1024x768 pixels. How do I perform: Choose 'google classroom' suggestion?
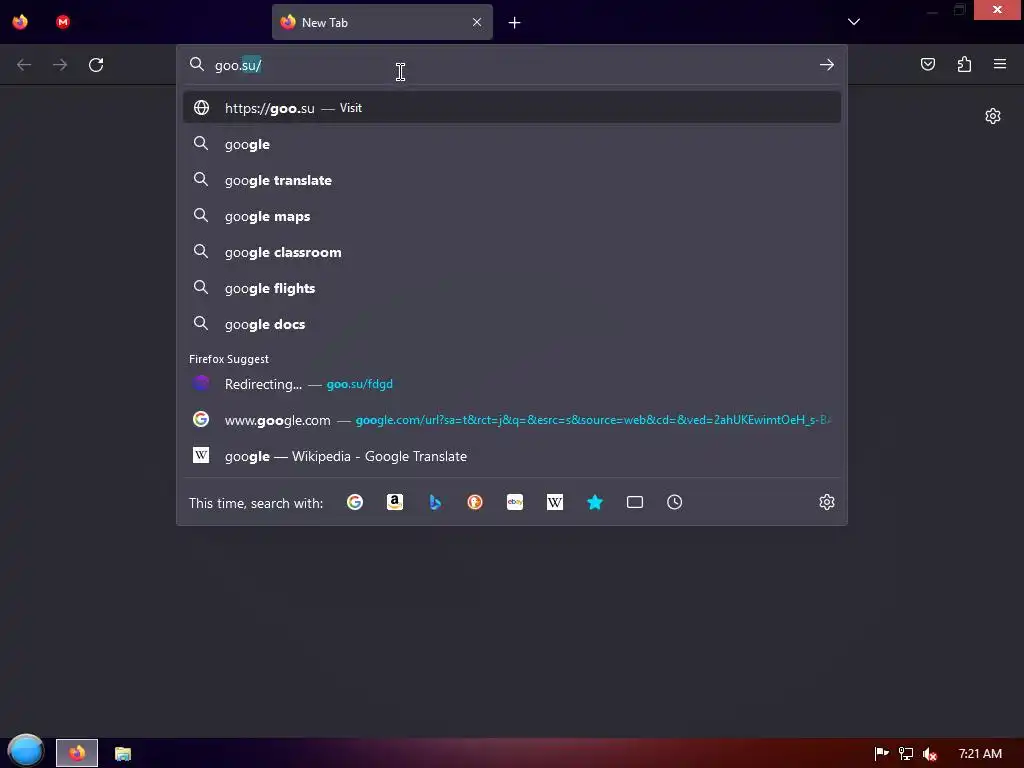(512, 252)
